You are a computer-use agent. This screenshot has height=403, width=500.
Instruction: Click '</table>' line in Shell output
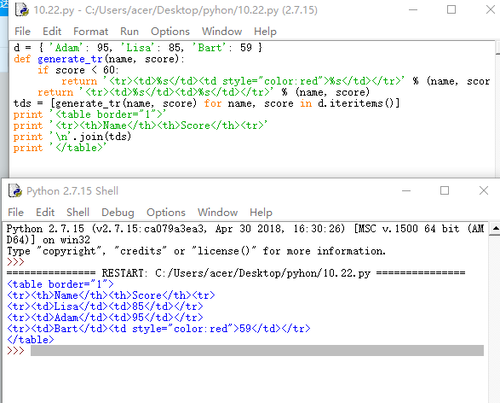(x=30, y=340)
